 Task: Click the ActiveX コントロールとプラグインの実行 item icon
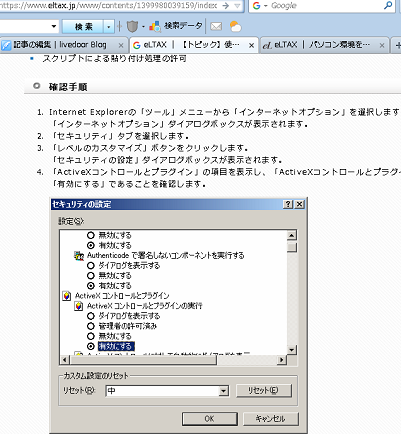click(79, 306)
